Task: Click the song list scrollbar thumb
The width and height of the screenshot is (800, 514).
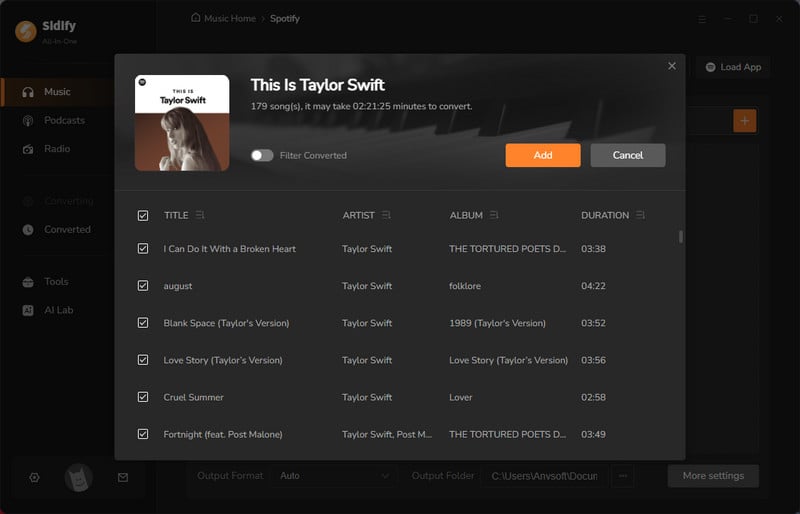Action: coord(681,237)
